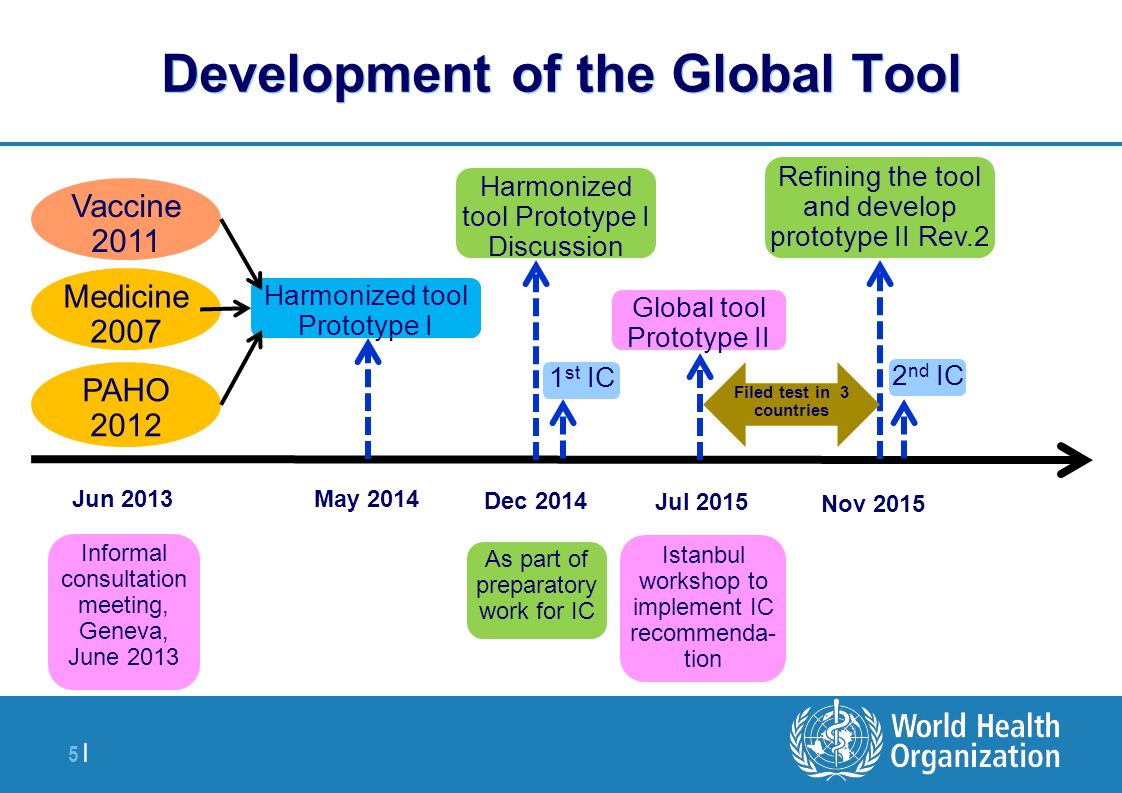Click the green 'Harmonized tool Prototype I Discussion' box
Screen dimensions: 1122x793
(556, 213)
